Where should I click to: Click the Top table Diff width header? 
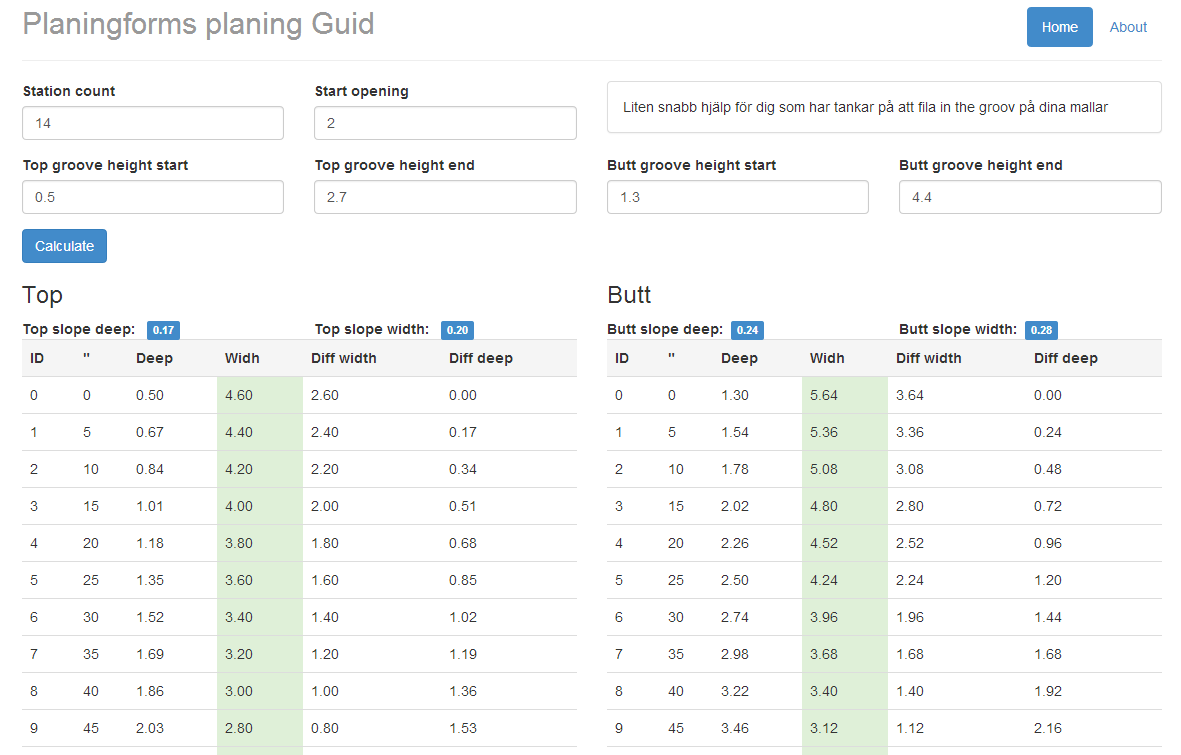click(343, 358)
